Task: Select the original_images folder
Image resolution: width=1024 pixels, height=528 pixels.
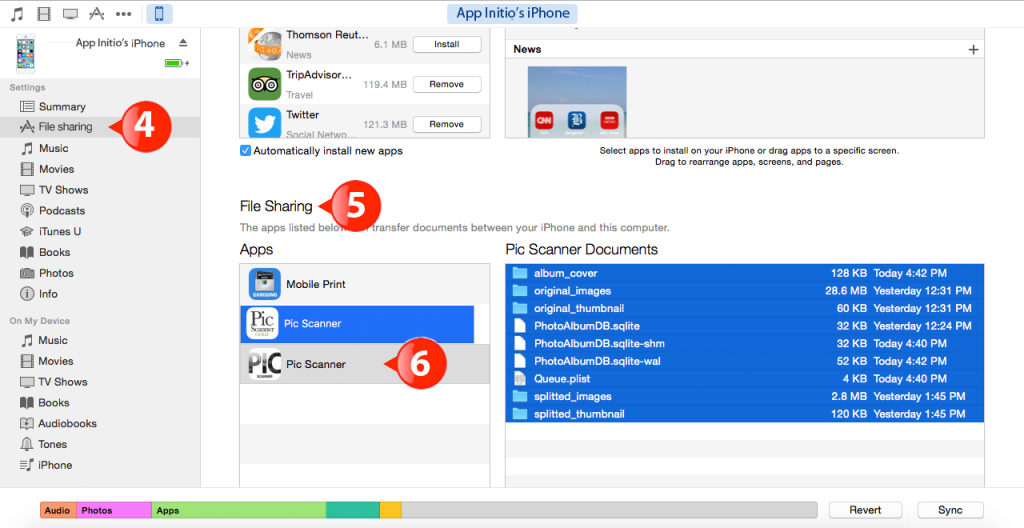Action: pos(744,291)
